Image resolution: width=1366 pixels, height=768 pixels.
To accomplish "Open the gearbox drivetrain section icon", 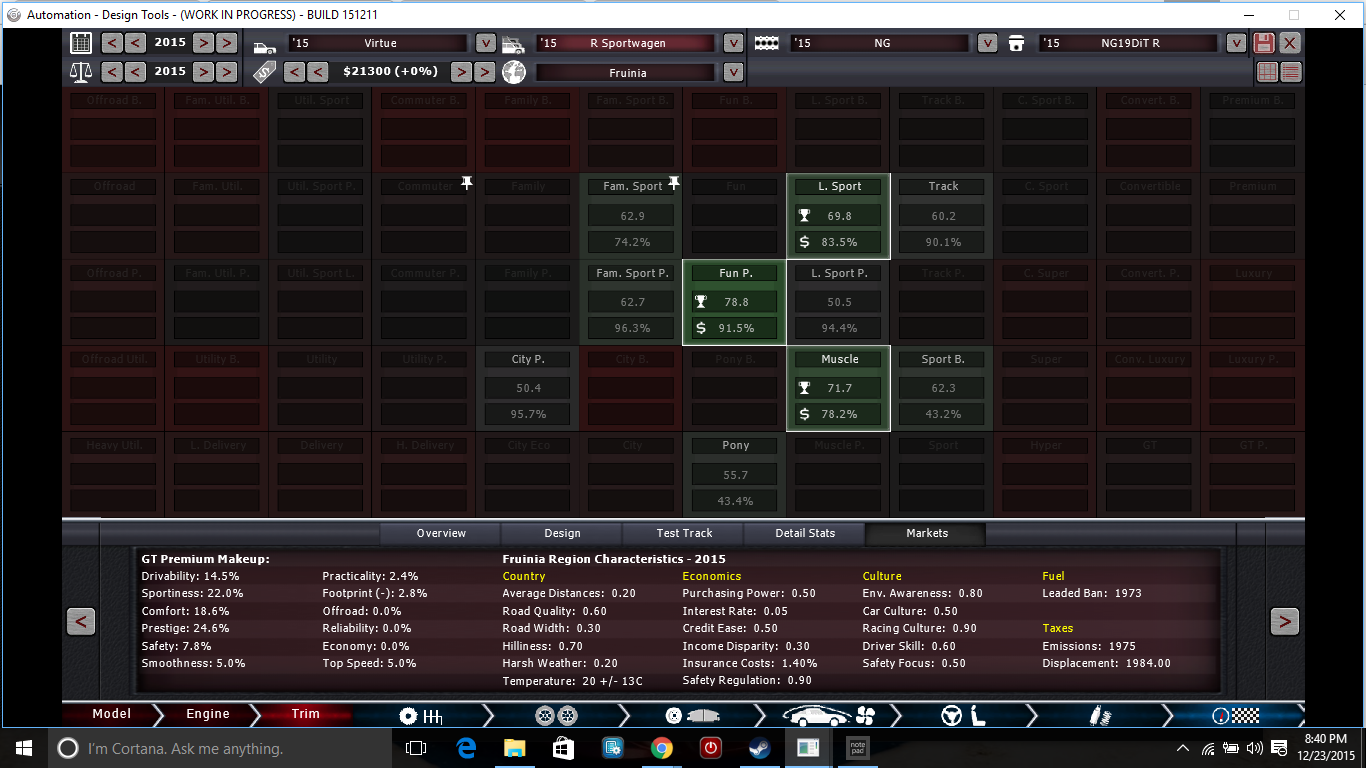I will click(x=420, y=715).
